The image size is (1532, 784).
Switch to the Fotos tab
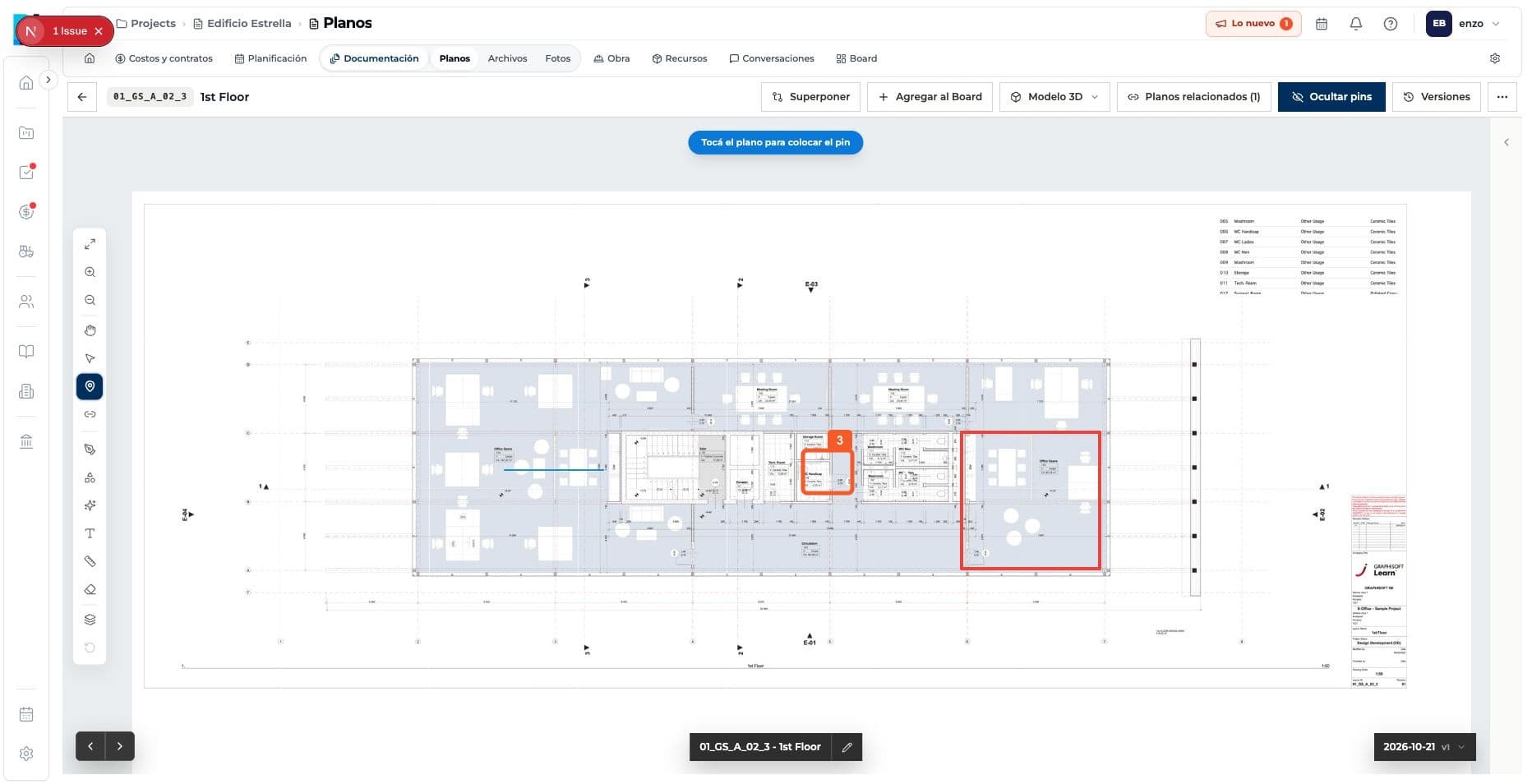557,58
